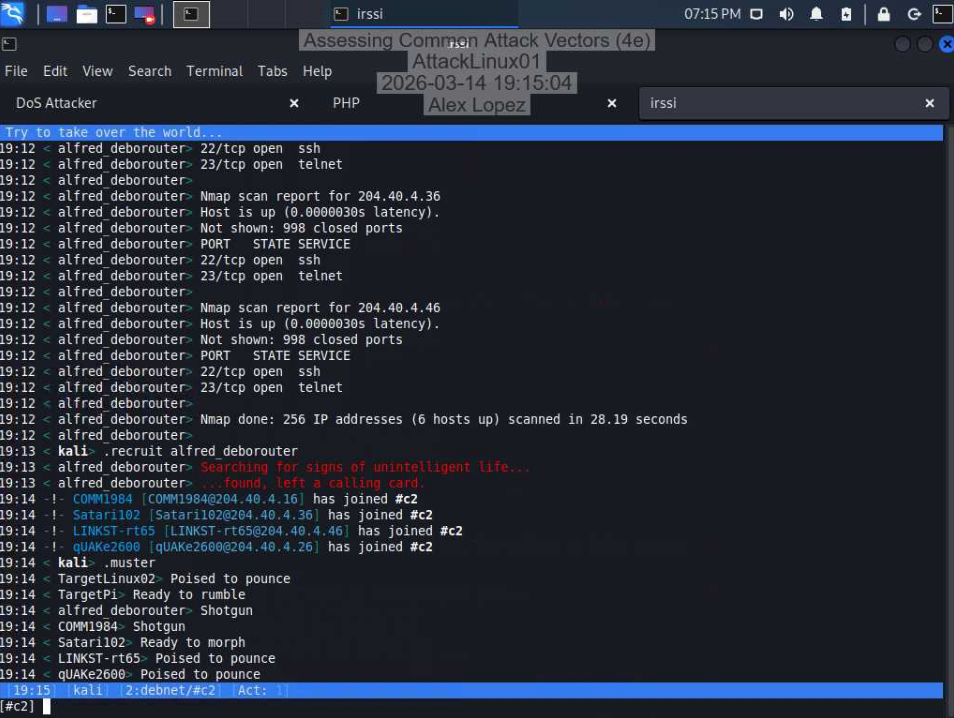Open the Terminal menu
954x718 pixels.
pyautogui.click(x=214, y=71)
